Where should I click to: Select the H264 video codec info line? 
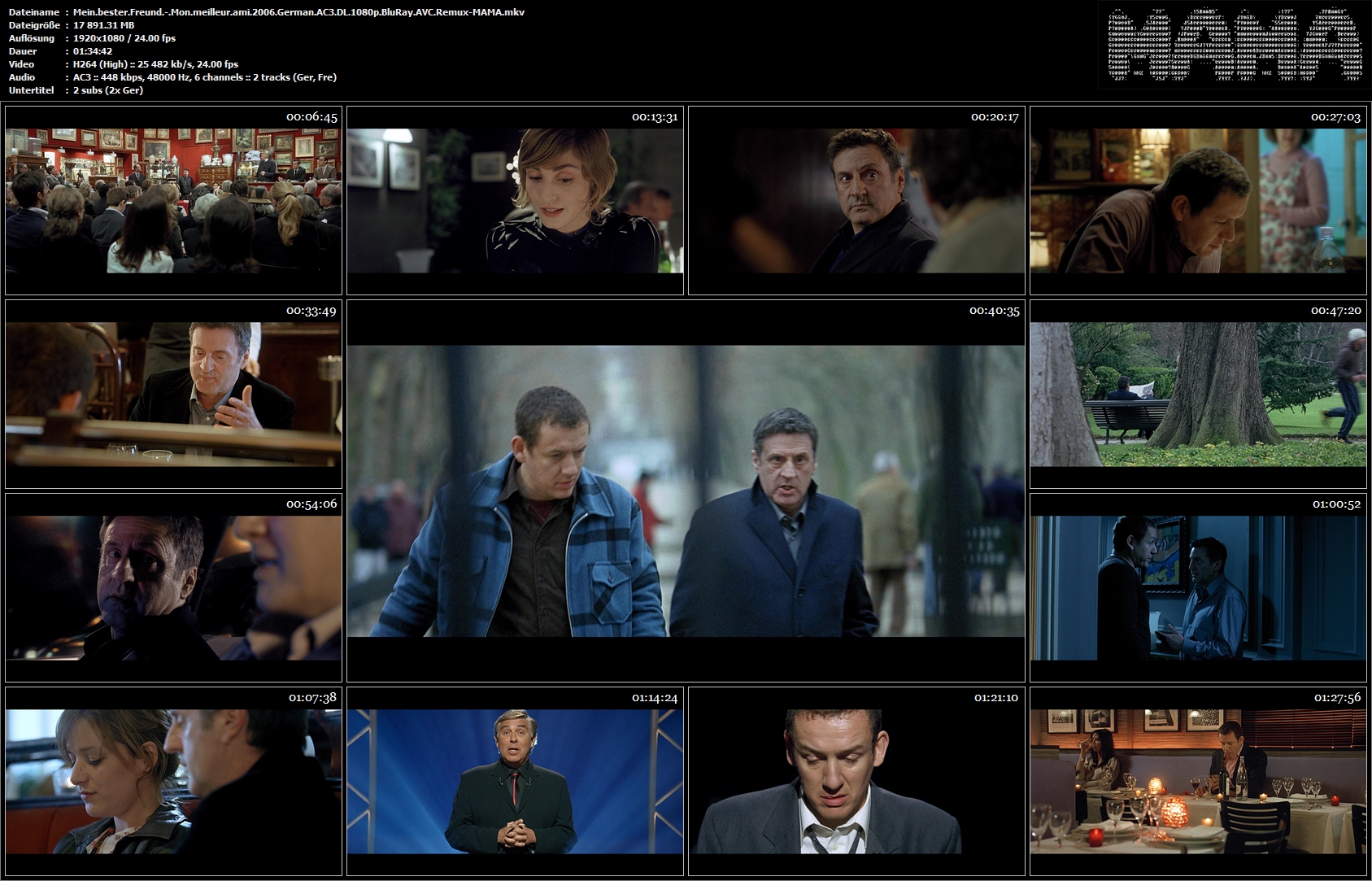pos(155,64)
